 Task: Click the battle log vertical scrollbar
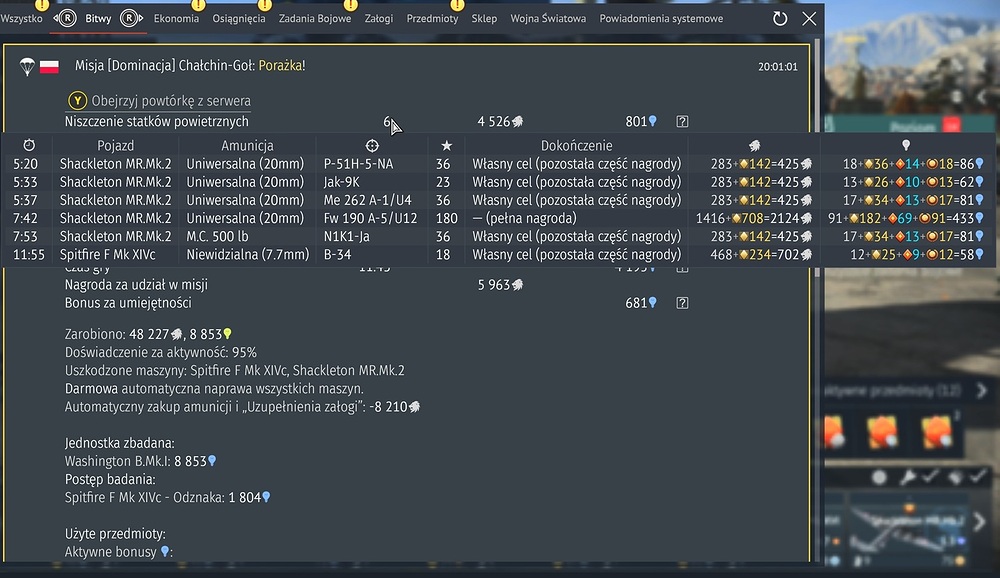click(816, 159)
